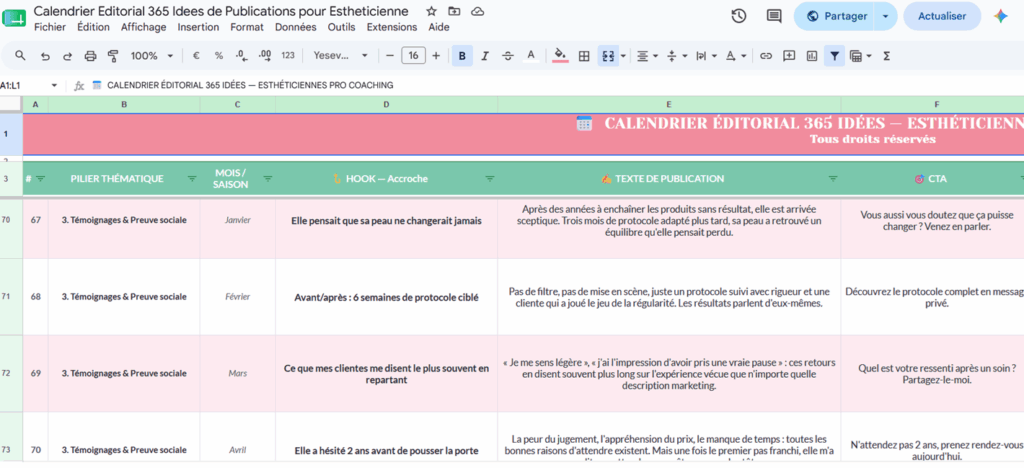Click the search magnifier in toolbar

[20, 55]
